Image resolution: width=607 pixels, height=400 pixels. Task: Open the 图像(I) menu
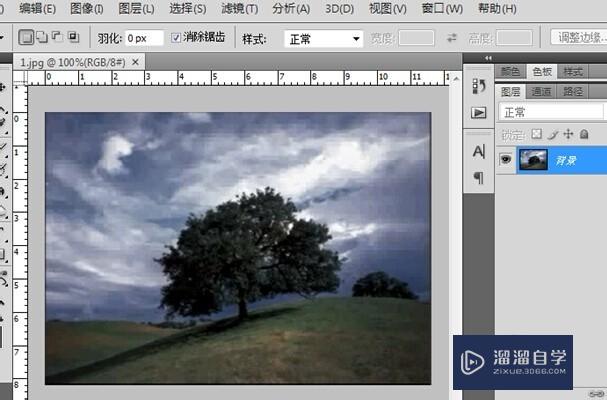pyautogui.click(x=87, y=9)
